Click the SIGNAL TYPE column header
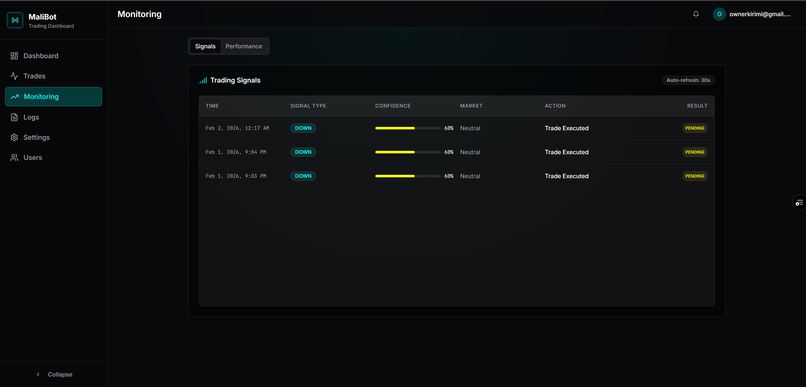The width and height of the screenshot is (806, 387). point(308,106)
